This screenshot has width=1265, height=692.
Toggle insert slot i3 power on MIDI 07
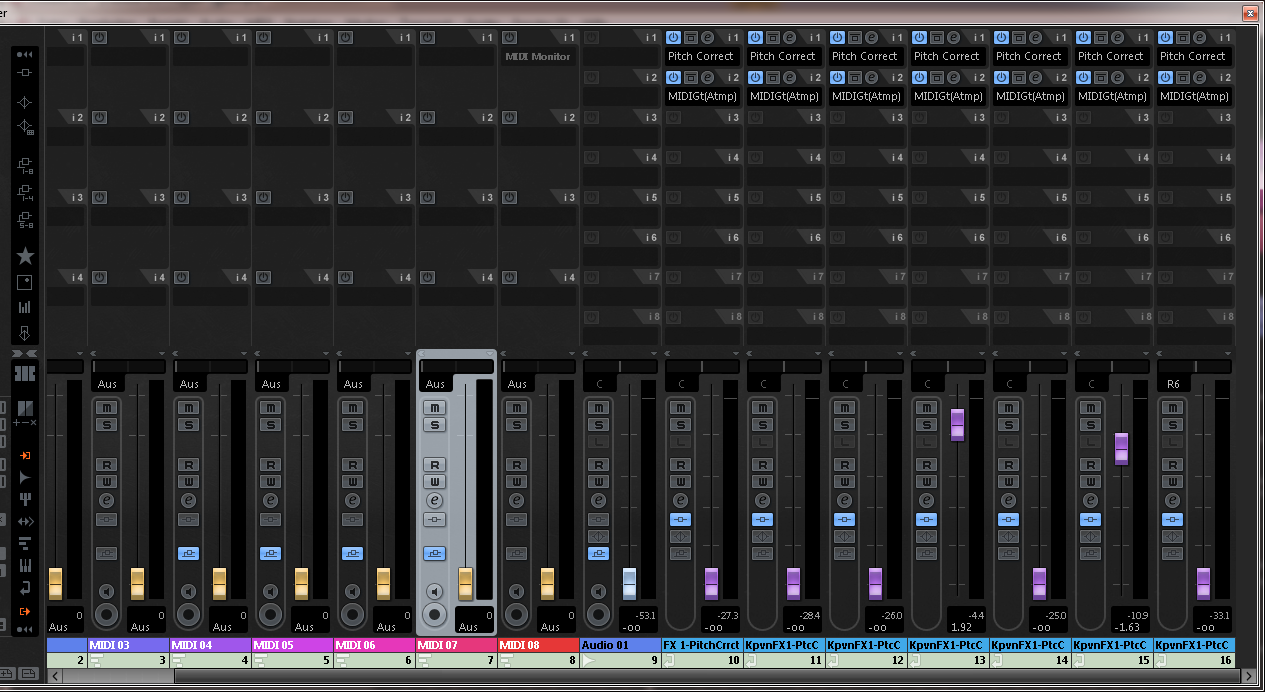tap(427, 197)
